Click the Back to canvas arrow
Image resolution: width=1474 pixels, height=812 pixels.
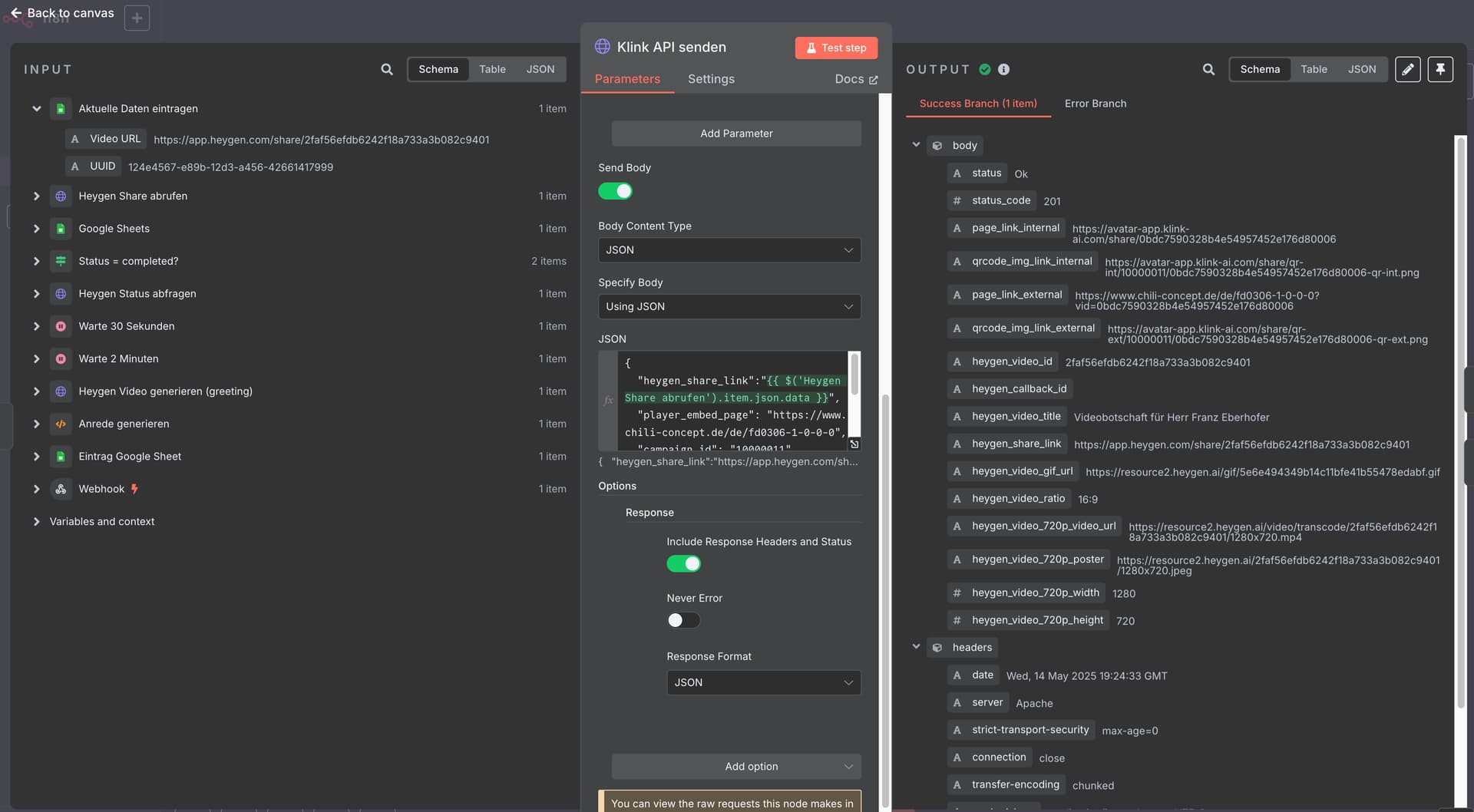tap(16, 13)
